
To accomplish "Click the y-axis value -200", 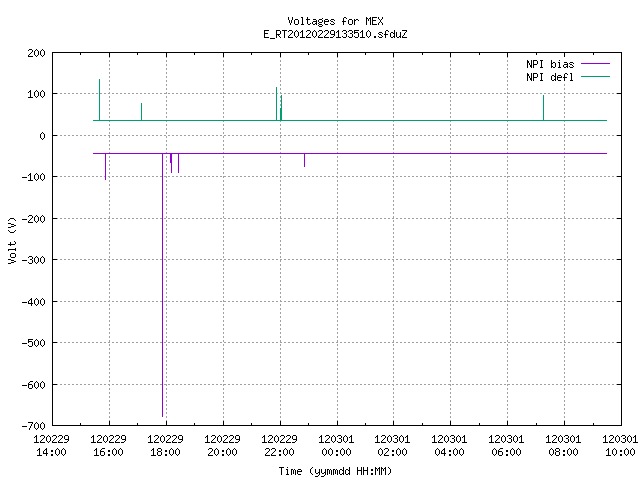I will pos(33,219).
